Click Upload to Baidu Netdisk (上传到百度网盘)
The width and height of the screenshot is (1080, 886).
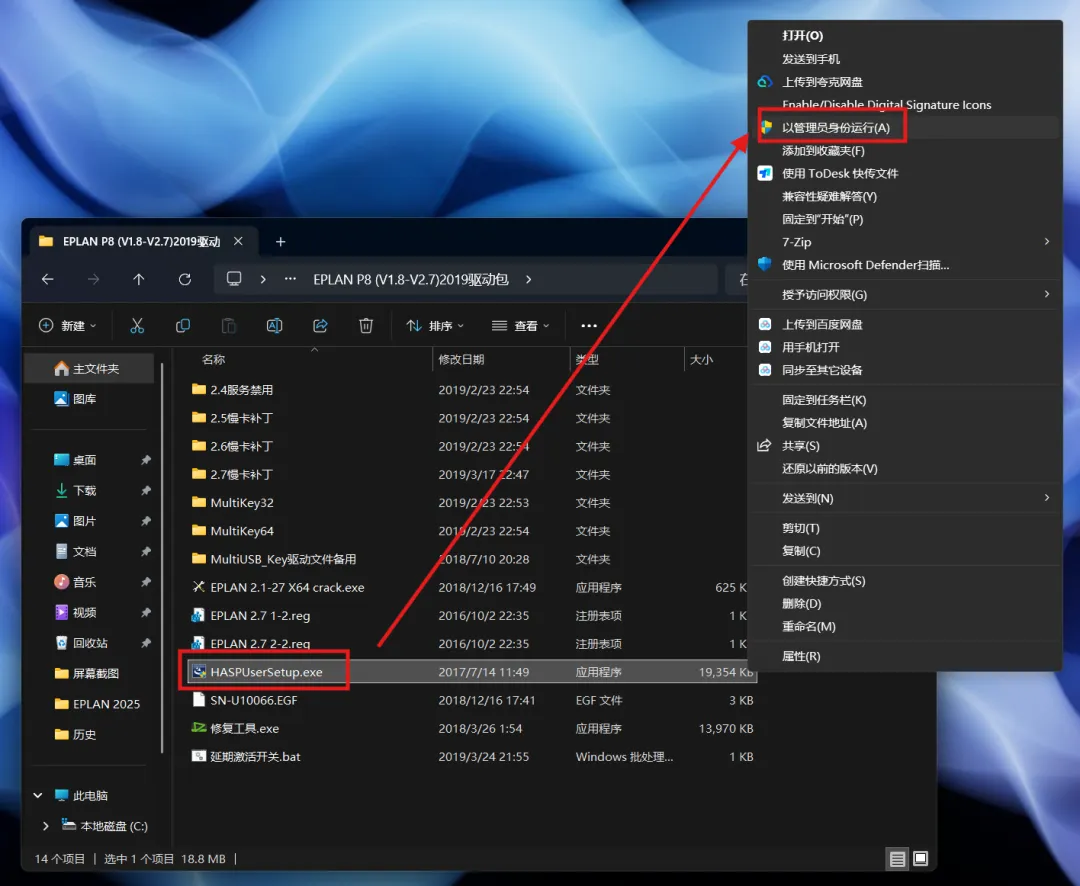(x=904, y=324)
